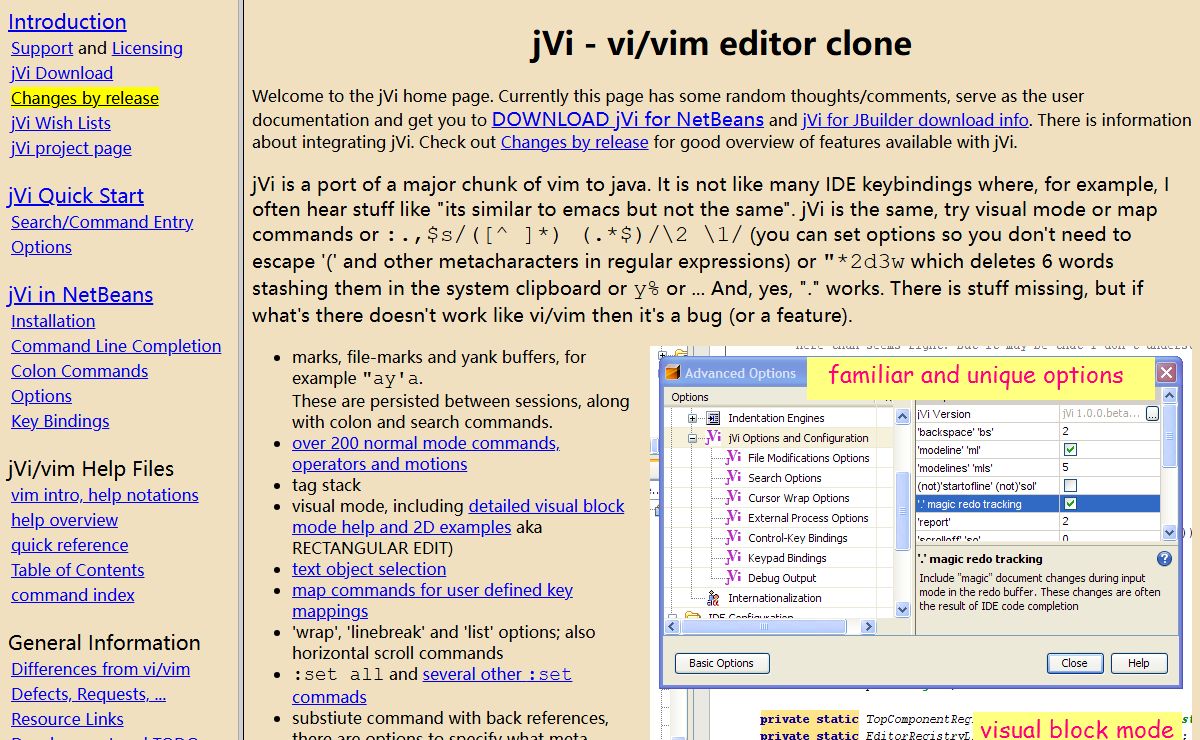Enable the (not)'startofline' checkbox

point(1070,486)
